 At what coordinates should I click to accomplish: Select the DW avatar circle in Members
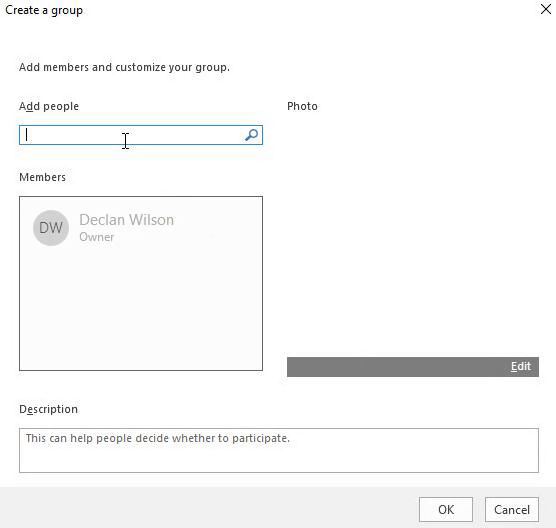pos(51,228)
